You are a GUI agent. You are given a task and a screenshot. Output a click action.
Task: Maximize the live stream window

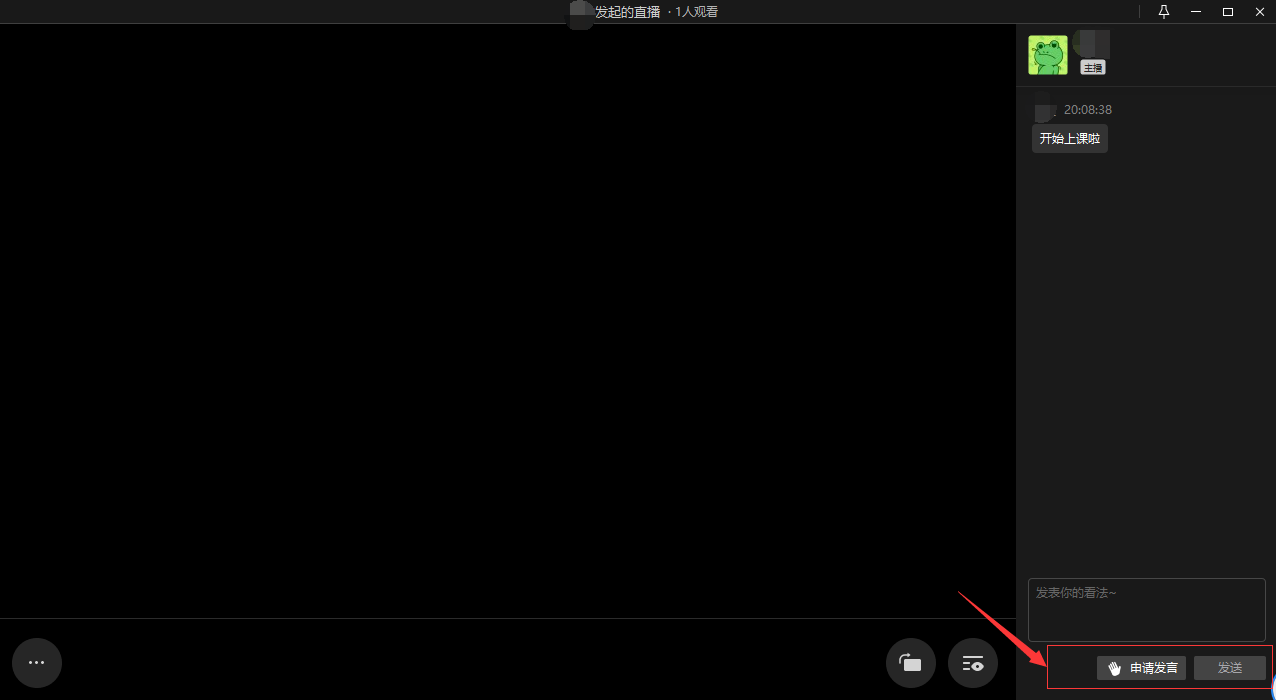[x=1228, y=12]
